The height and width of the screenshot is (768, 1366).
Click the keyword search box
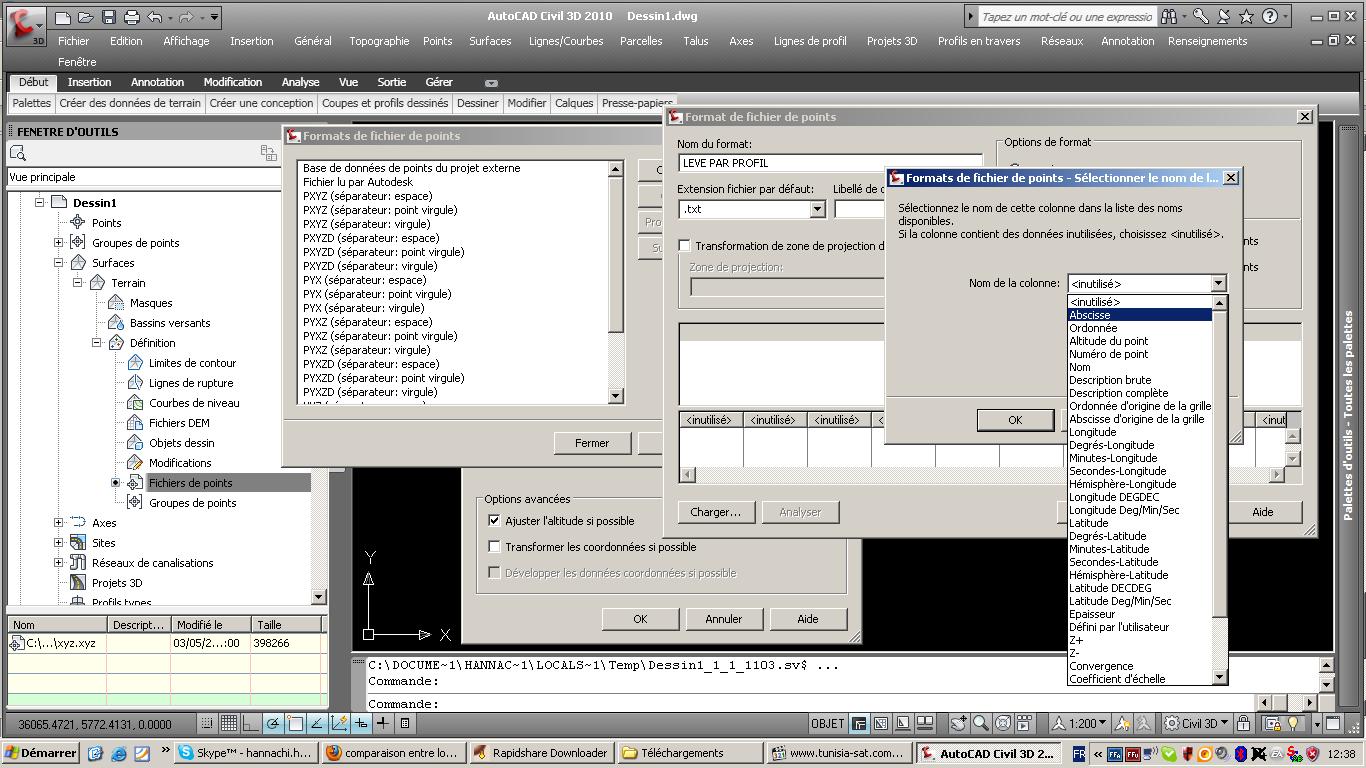[x=1066, y=17]
